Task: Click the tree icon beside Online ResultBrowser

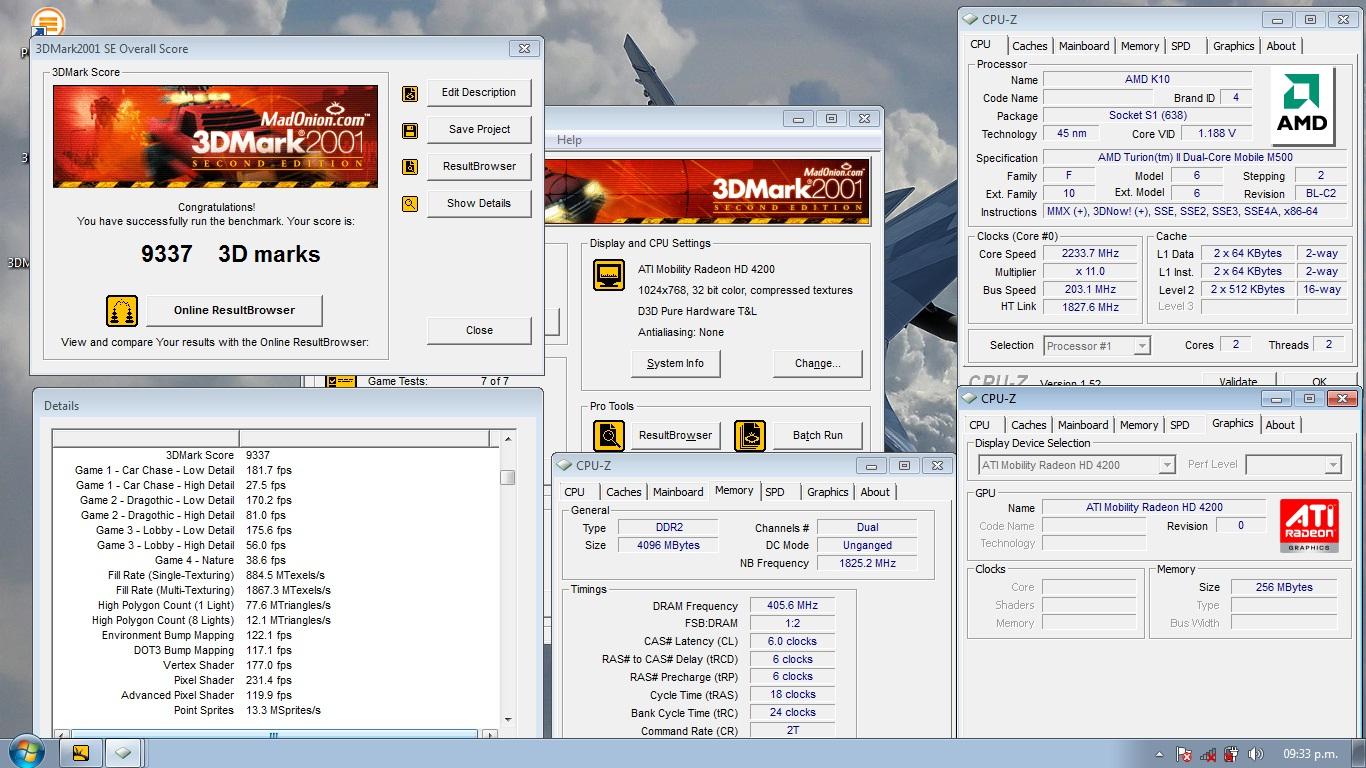Action: pyautogui.click(x=122, y=311)
